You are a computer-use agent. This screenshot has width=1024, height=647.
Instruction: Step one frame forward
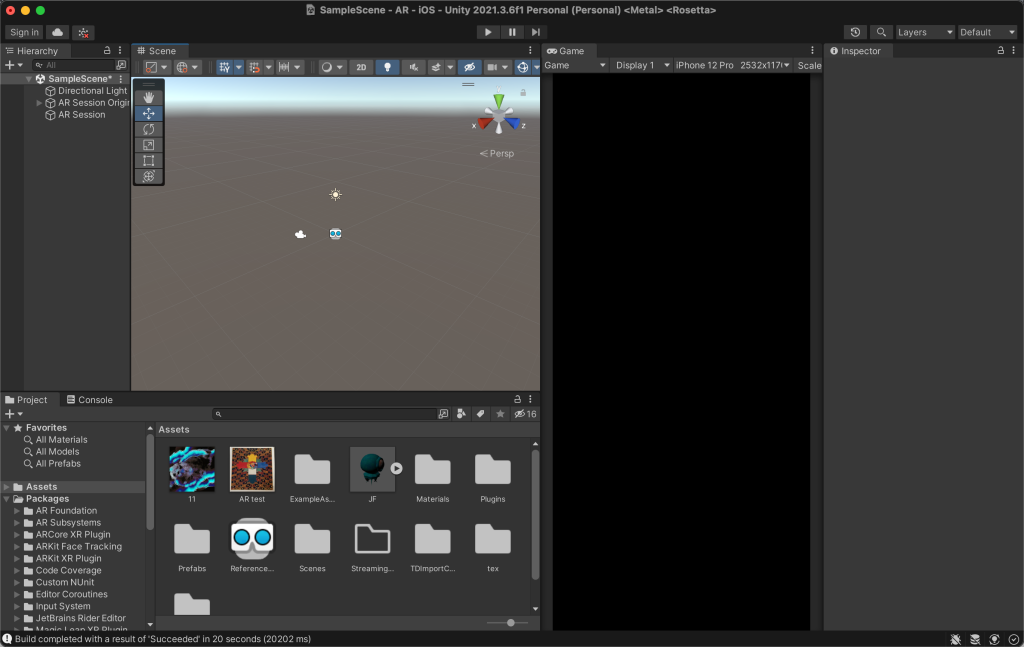(x=536, y=32)
